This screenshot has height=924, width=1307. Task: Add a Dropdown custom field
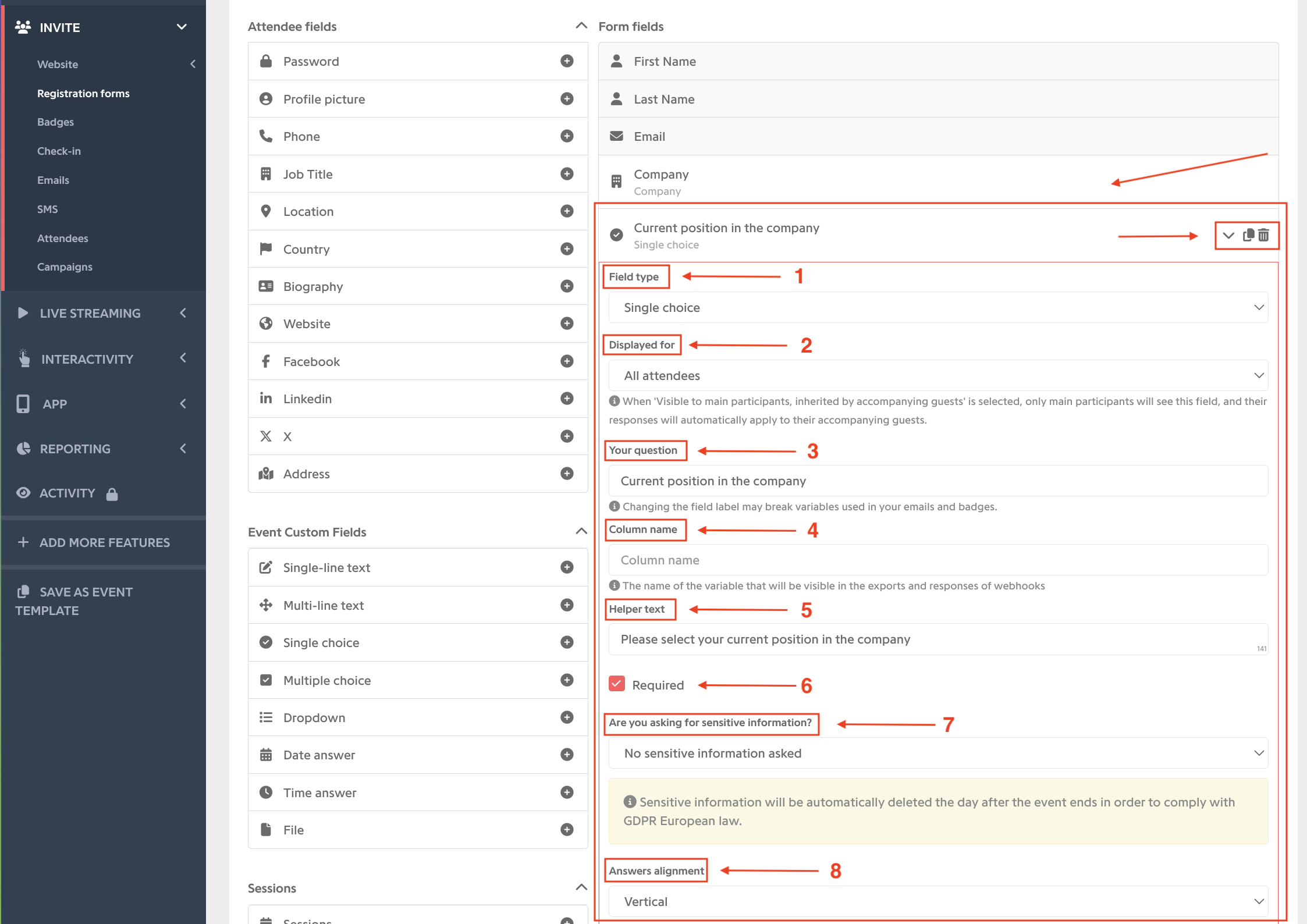(x=567, y=717)
